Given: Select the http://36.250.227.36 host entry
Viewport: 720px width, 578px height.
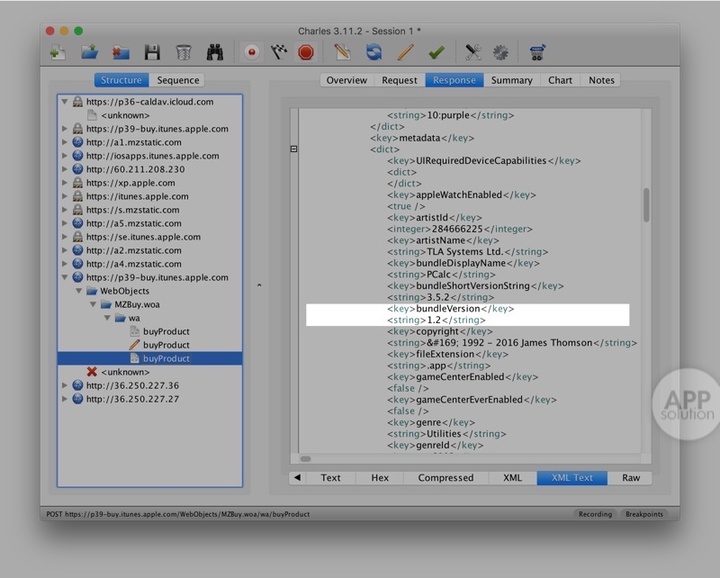Looking at the screenshot, I should (x=132, y=386).
